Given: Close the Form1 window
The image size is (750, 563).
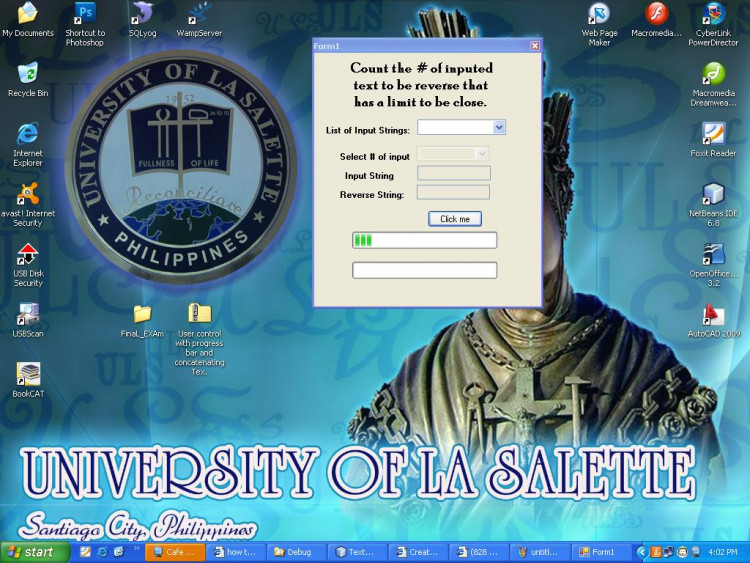Looking at the screenshot, I should (535, 46).
